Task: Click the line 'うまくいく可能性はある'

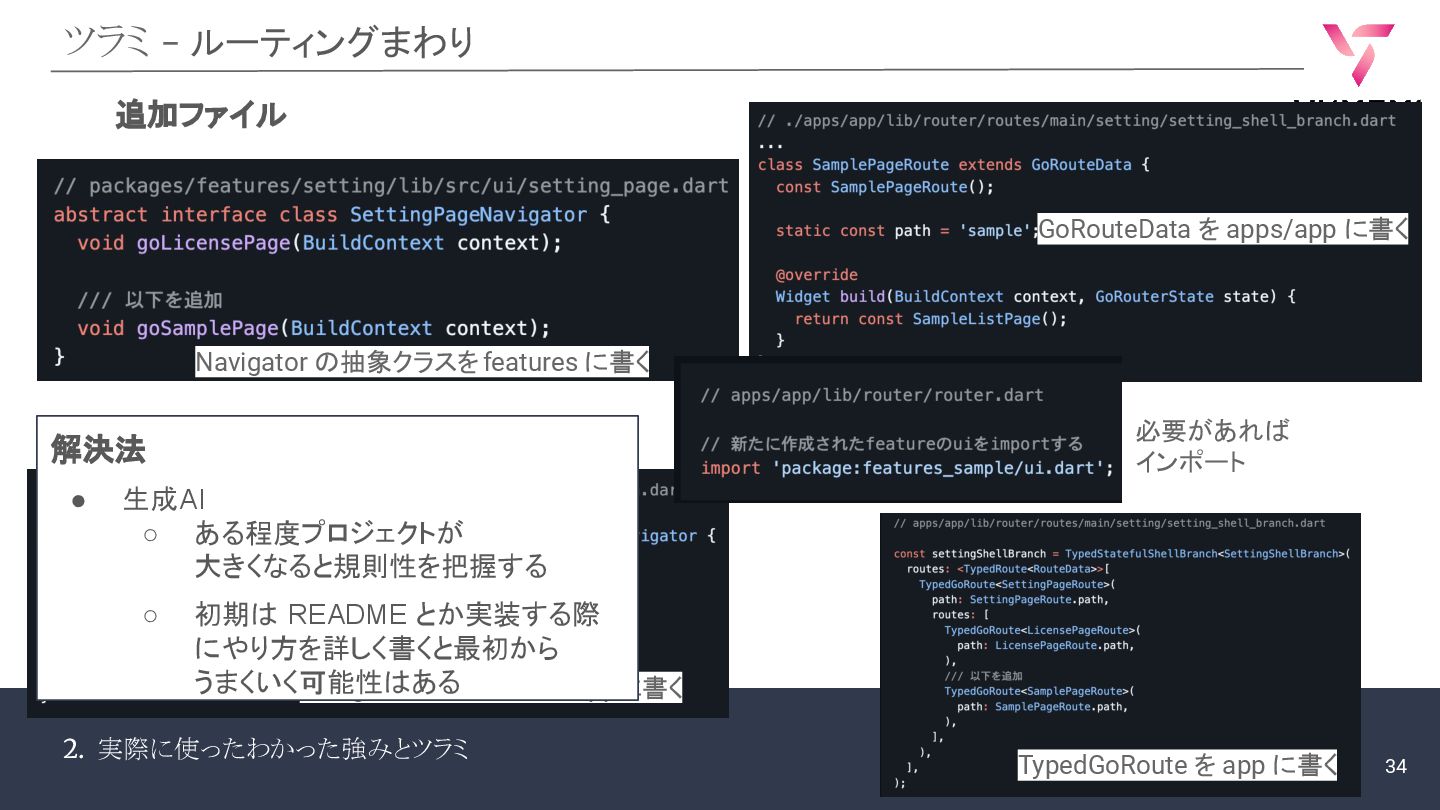Action: (327, 681)
